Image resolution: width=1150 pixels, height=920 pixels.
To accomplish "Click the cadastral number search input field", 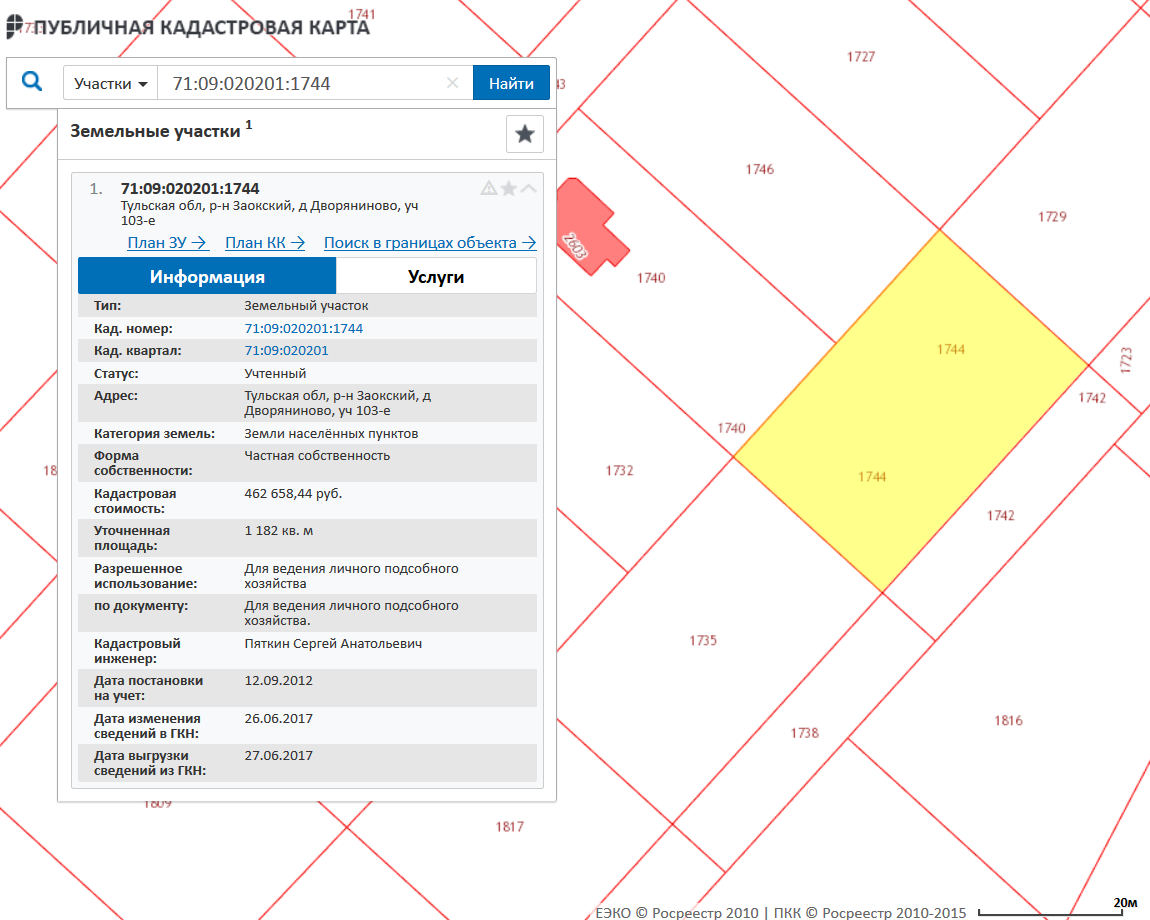I will [300, 84].
